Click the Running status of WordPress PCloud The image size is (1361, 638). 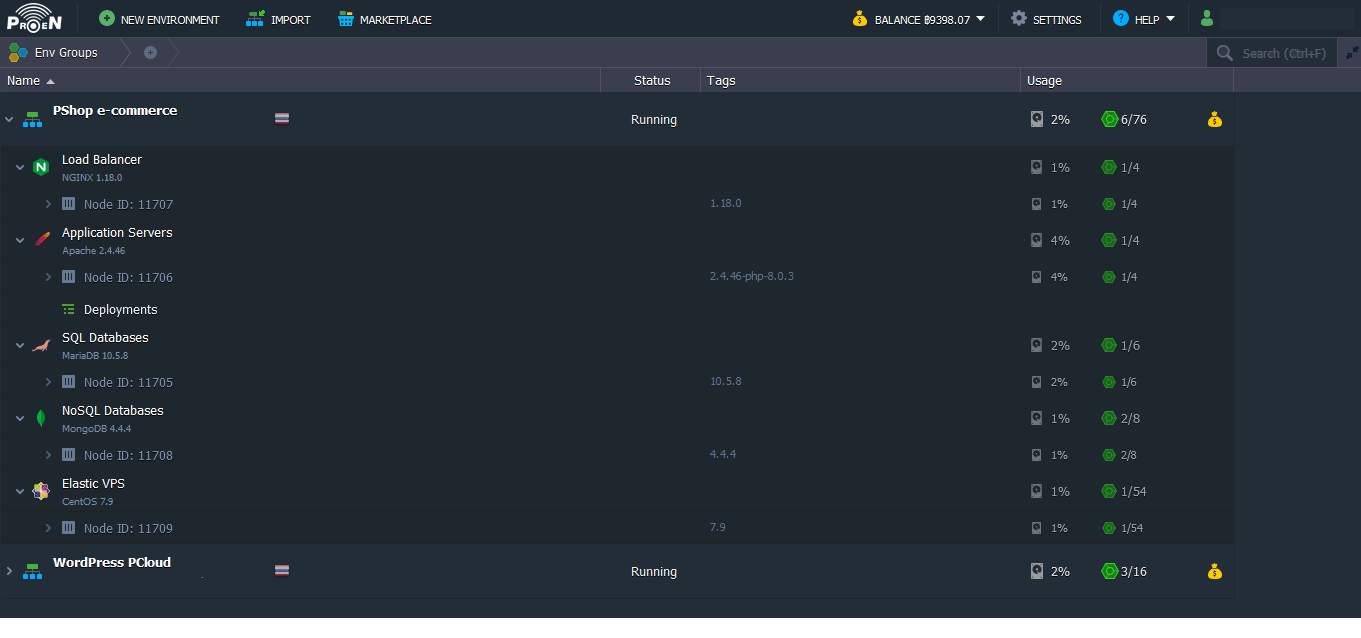click(x=654, y=572)
